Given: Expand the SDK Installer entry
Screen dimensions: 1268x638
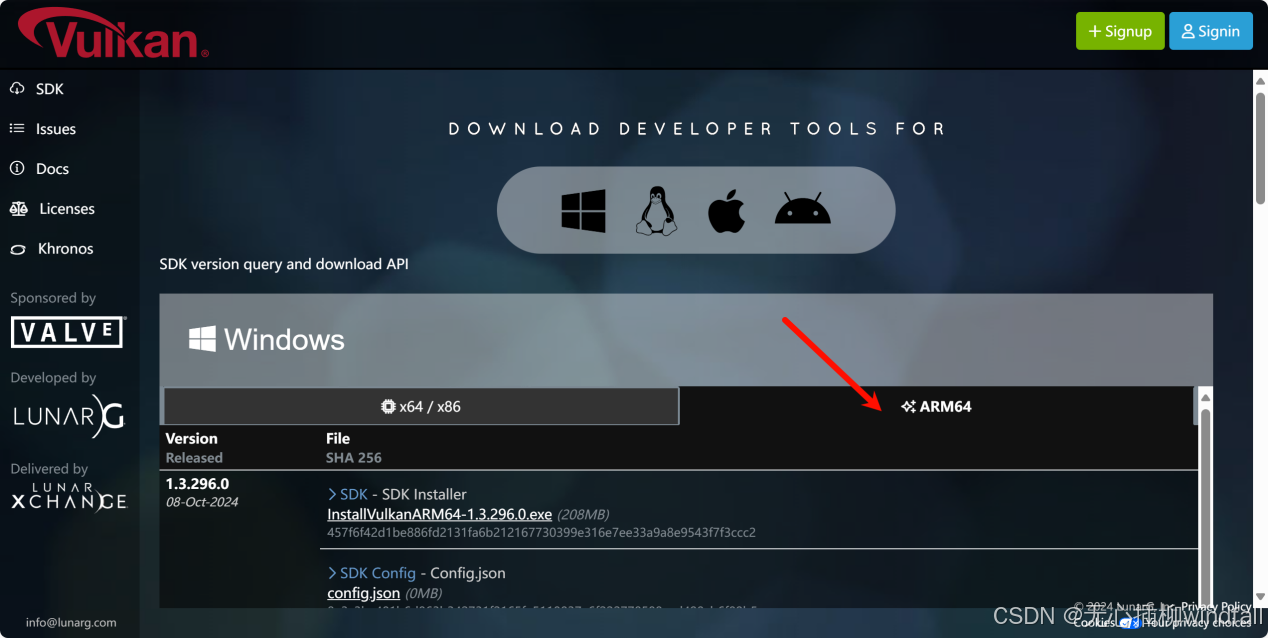Looking at the screenshot, I should (347, 494).
